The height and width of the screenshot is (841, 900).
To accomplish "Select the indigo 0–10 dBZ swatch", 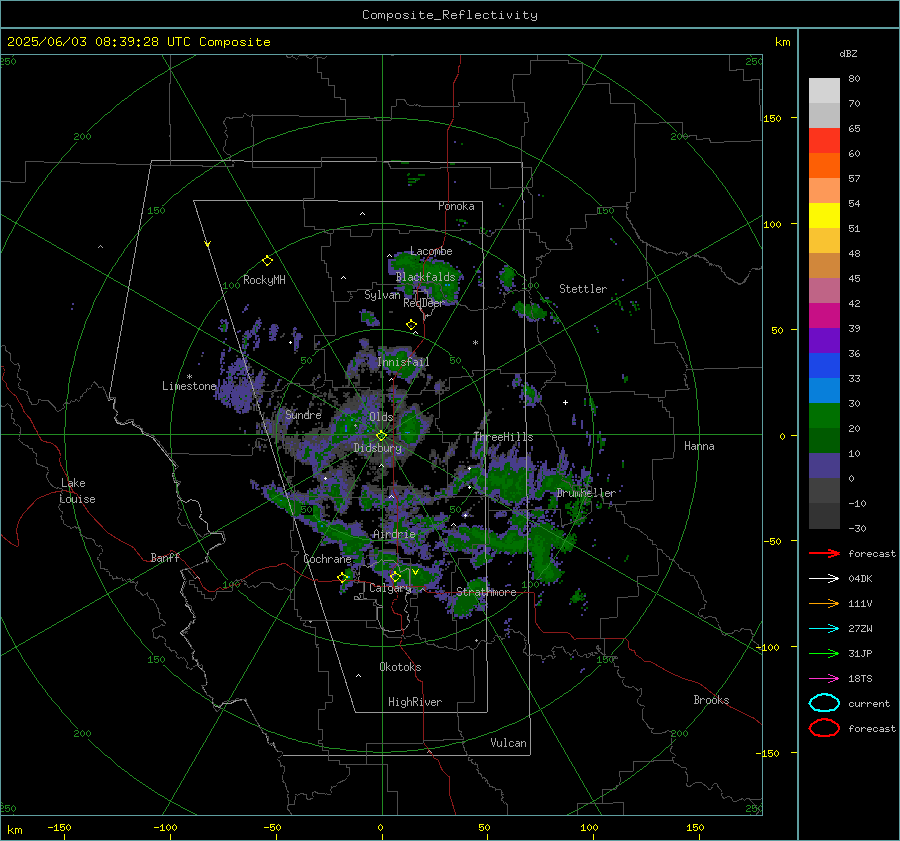I will point(824,466).
